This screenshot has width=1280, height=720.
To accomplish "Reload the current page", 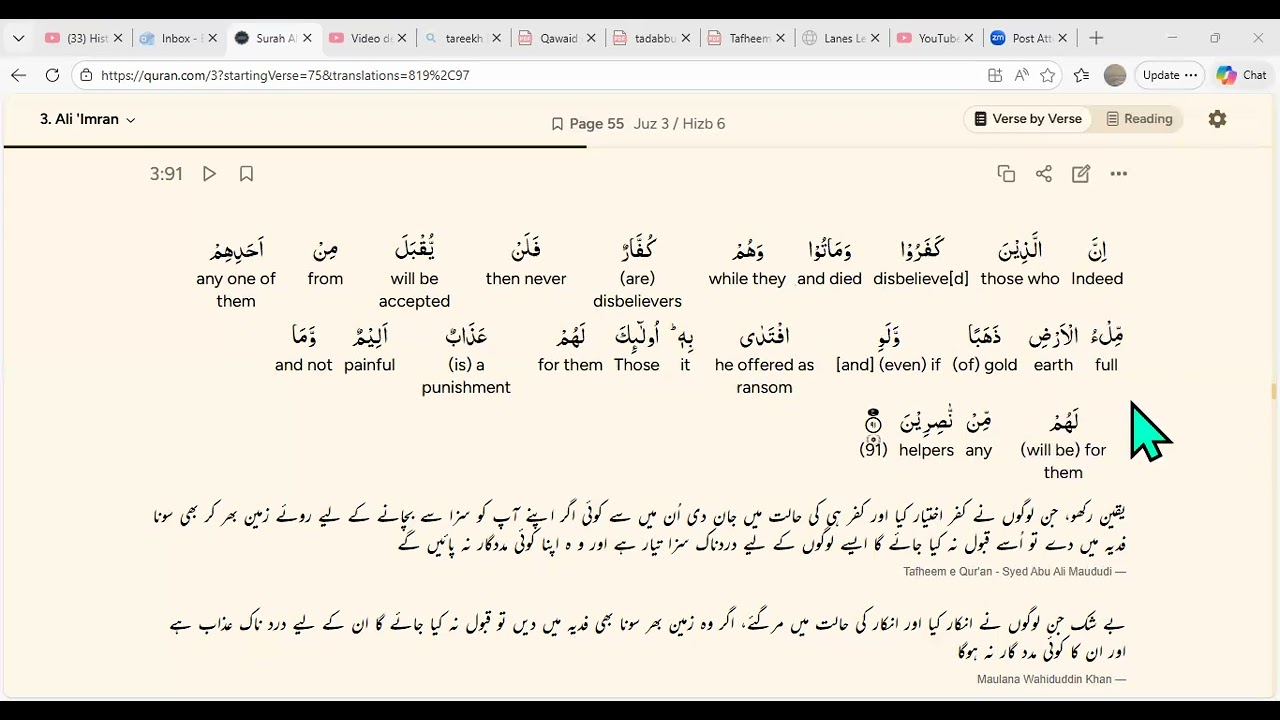I will [52, 75].
